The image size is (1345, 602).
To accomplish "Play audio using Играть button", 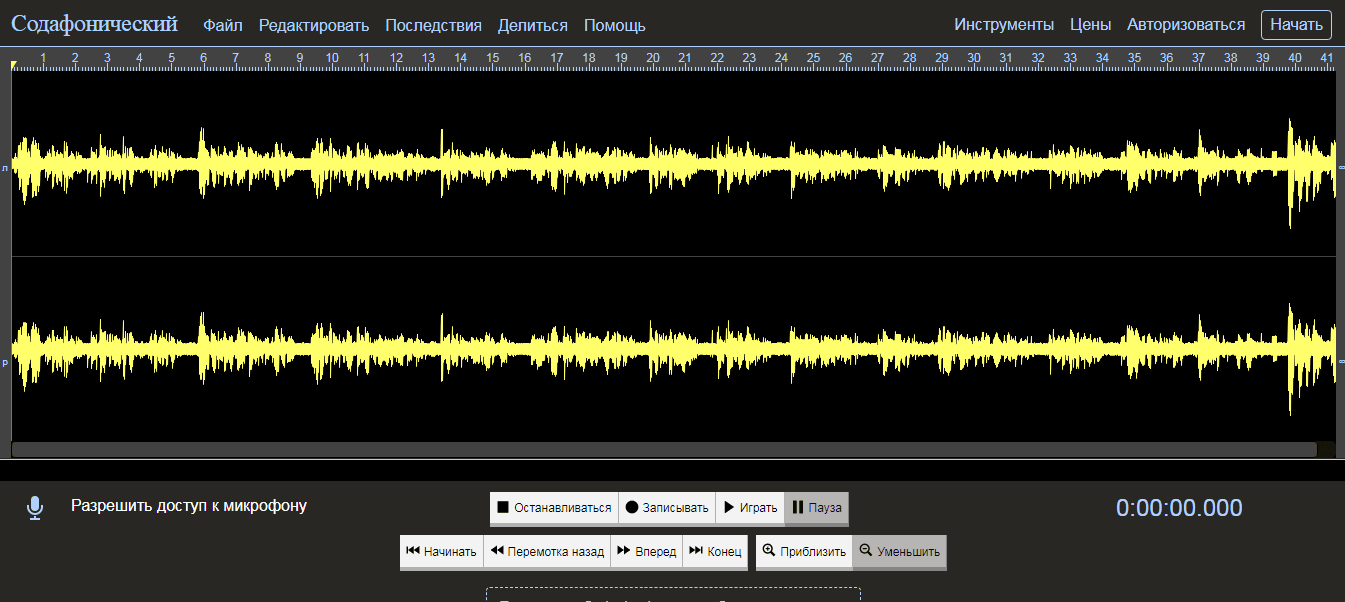I will pyautogui.click(x=749, y=508).
